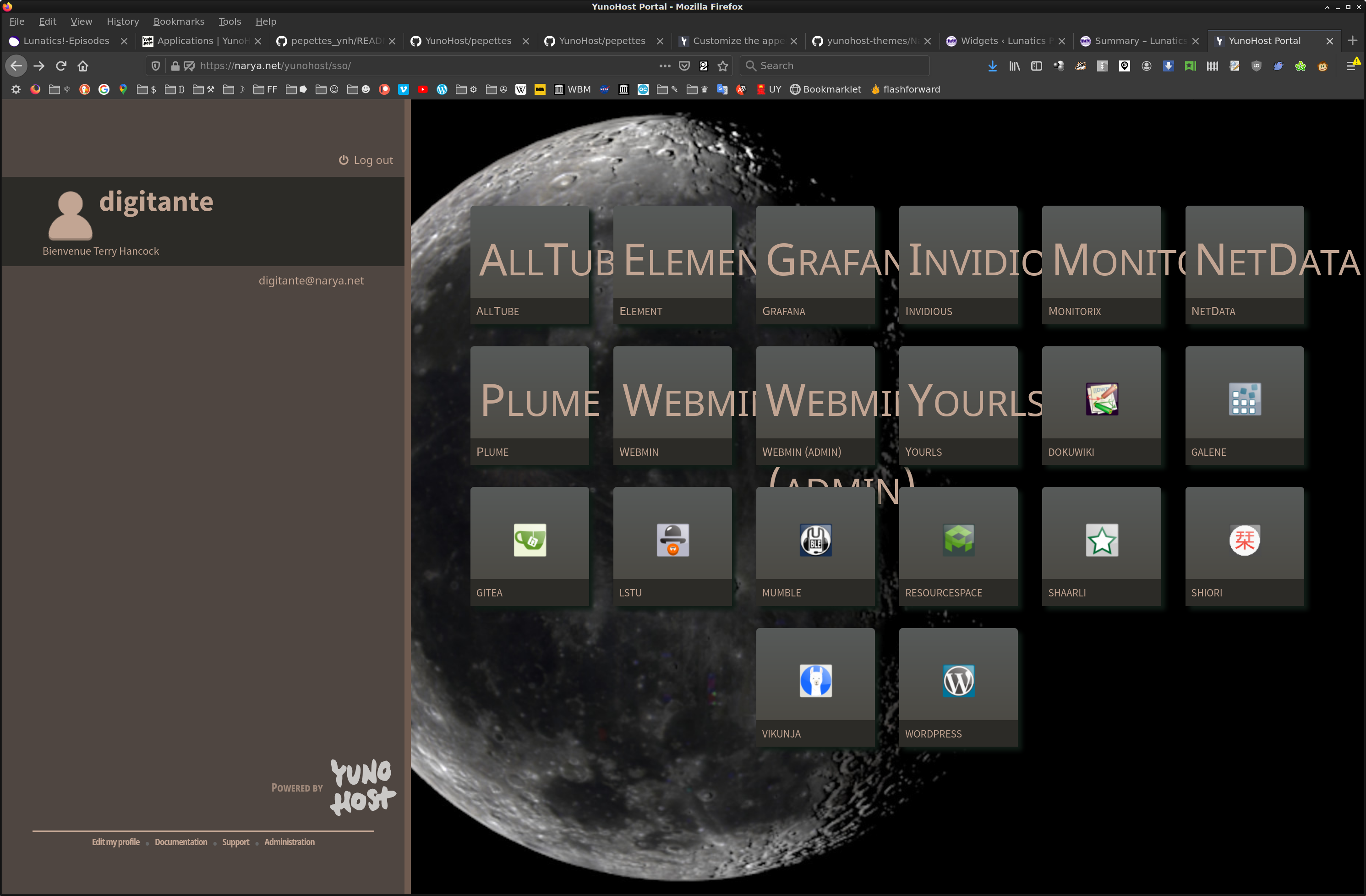1366x896 pixels.
Task: Open page actions three-dot menu
Action: point(665,66)
